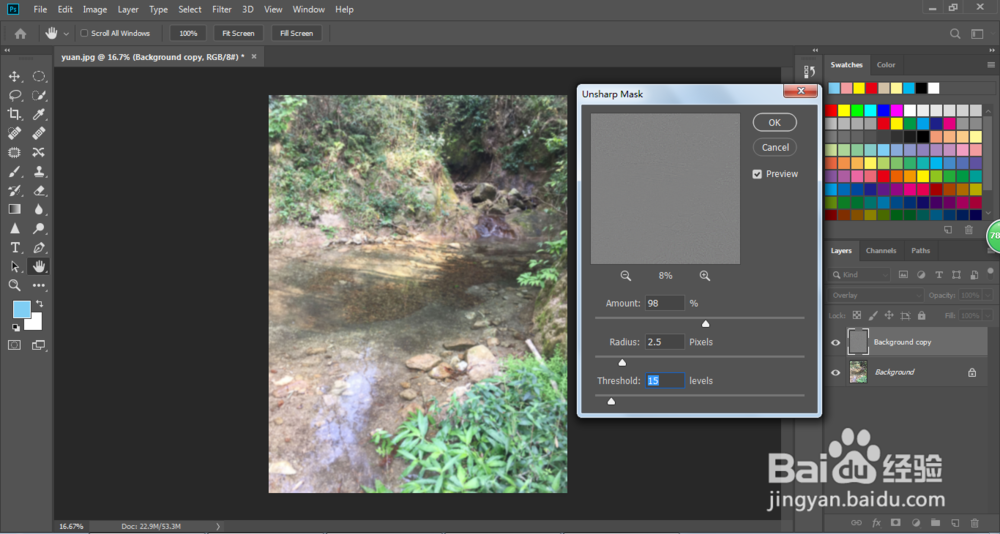The height and width of the screenshot is (534, 1000).
Task: Uncheck the Preview checkbox
Action: coord(757,174)
